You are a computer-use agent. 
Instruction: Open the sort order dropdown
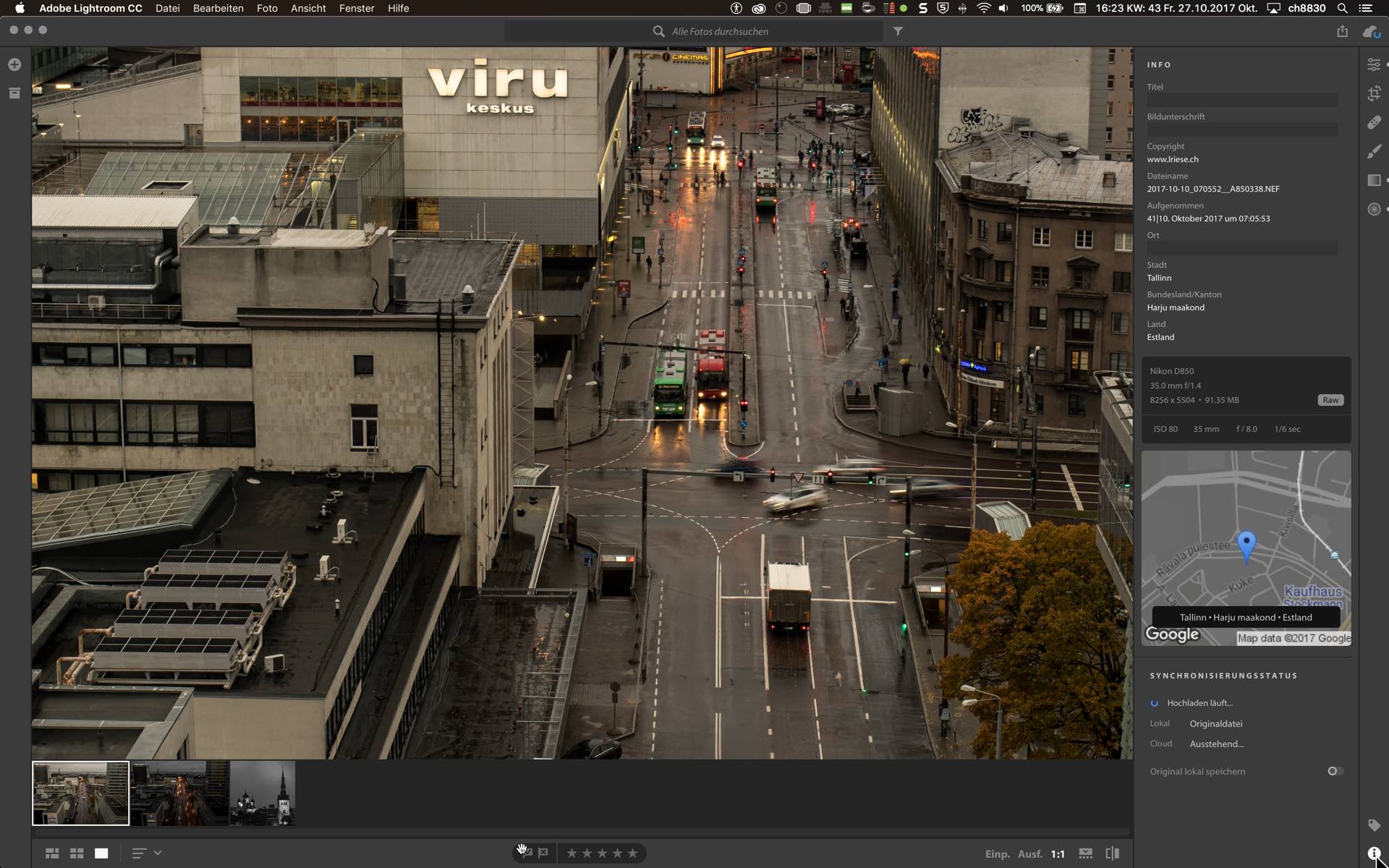tap(146, 854)
